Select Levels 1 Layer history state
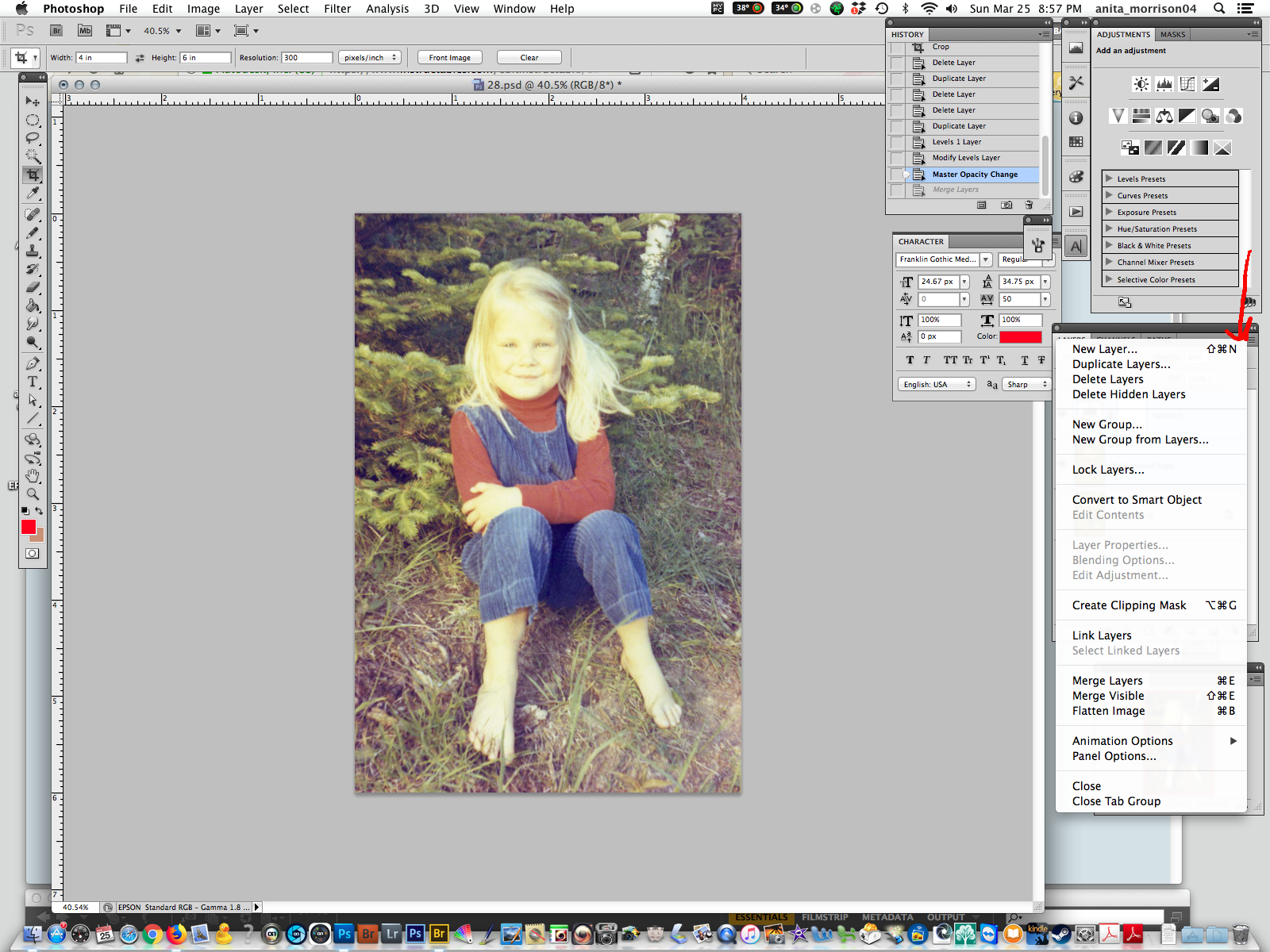 [956, 142]
